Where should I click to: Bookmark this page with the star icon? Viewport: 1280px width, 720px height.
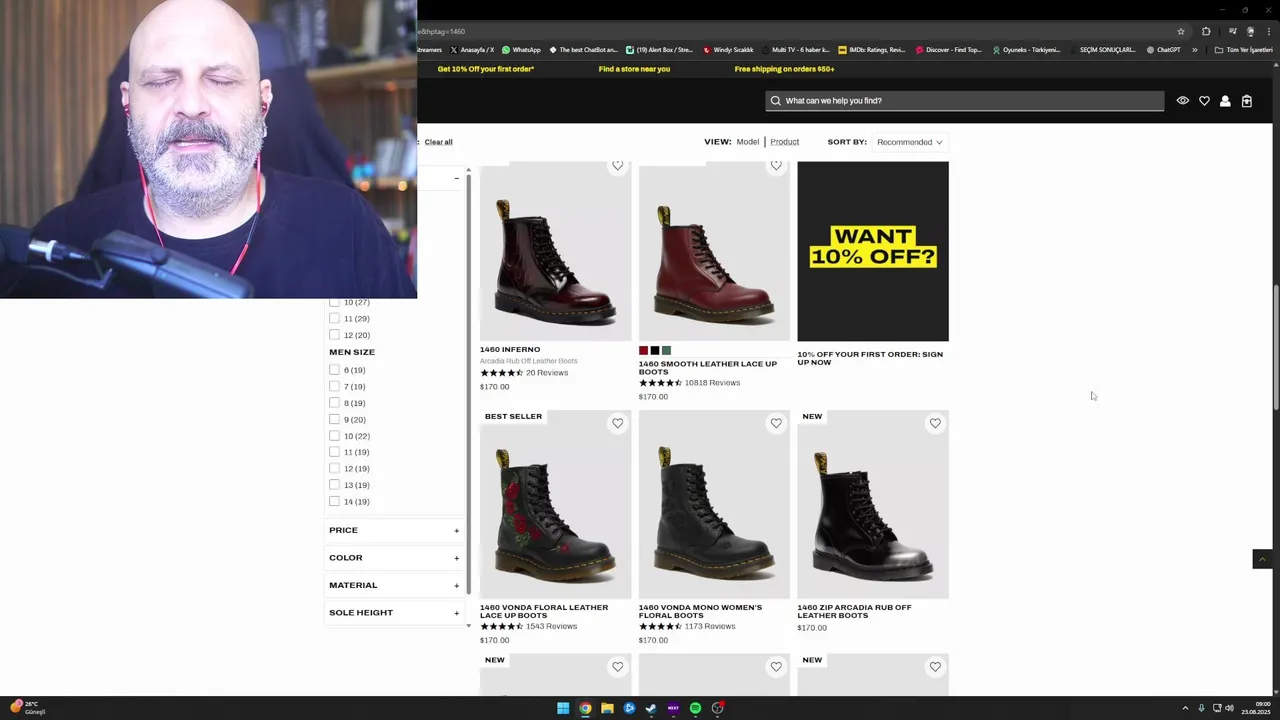point(1181,31)
